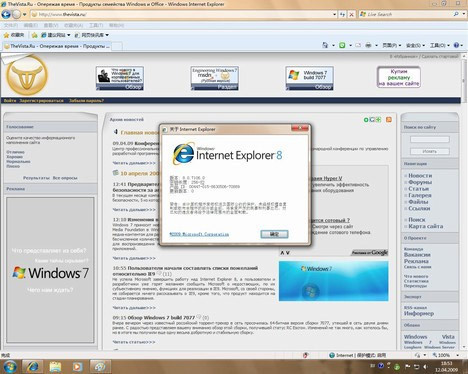Click the Live Search magnifier icon
Viewport: 468px width, 374px height.
tap(456, 14)
